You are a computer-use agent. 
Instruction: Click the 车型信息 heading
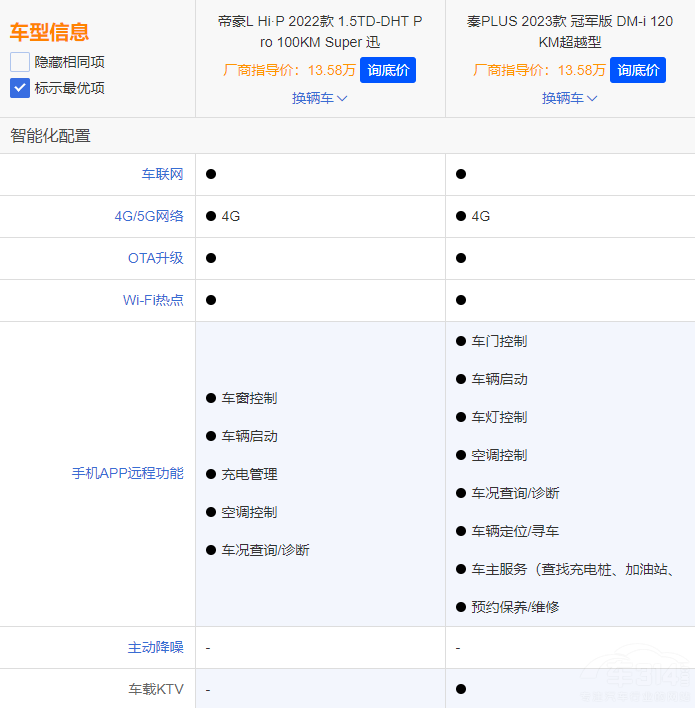[x=49, y=32]
